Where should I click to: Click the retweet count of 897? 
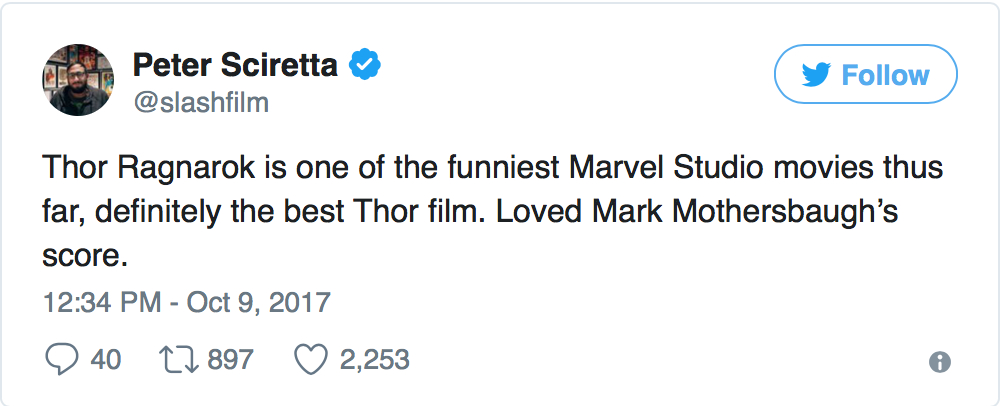(230, 359)
